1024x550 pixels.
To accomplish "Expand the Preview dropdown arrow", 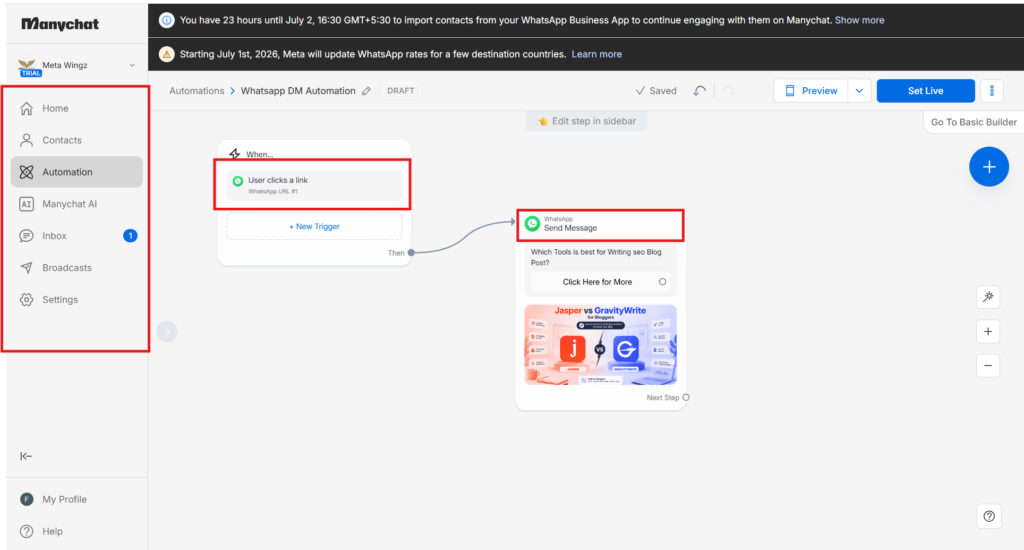I will 859,91.
